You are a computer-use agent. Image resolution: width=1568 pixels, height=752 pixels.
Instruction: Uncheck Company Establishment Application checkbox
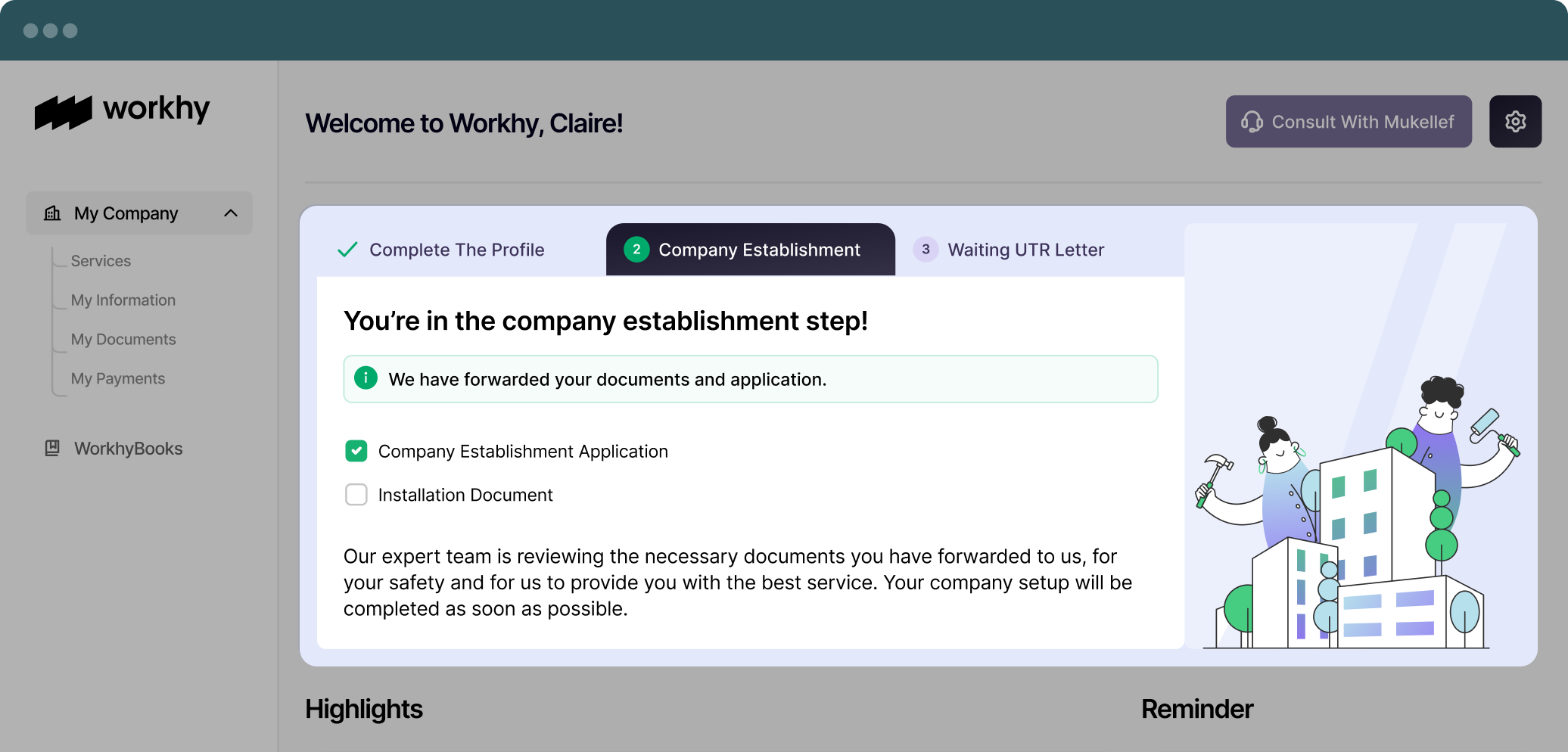[x=356, y=451]
